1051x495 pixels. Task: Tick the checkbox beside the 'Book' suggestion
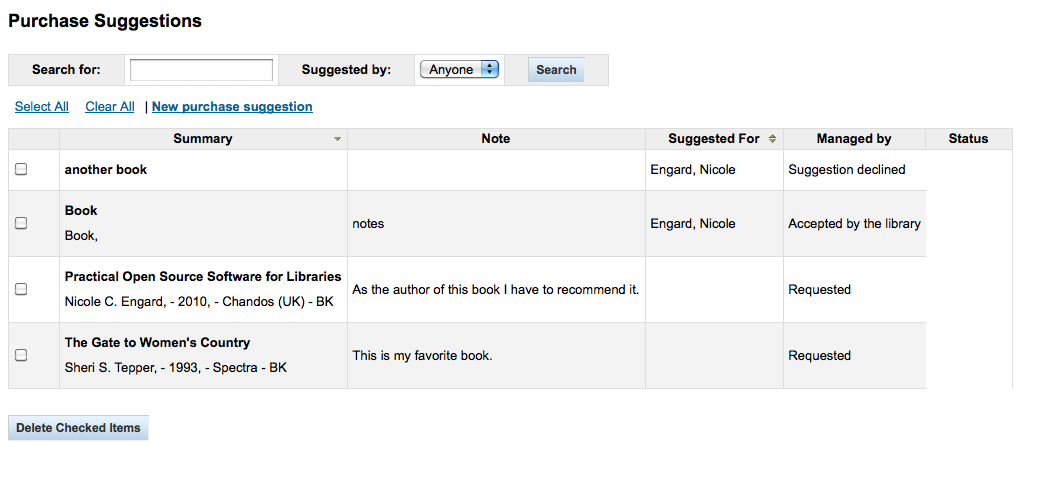pos(21,224)
